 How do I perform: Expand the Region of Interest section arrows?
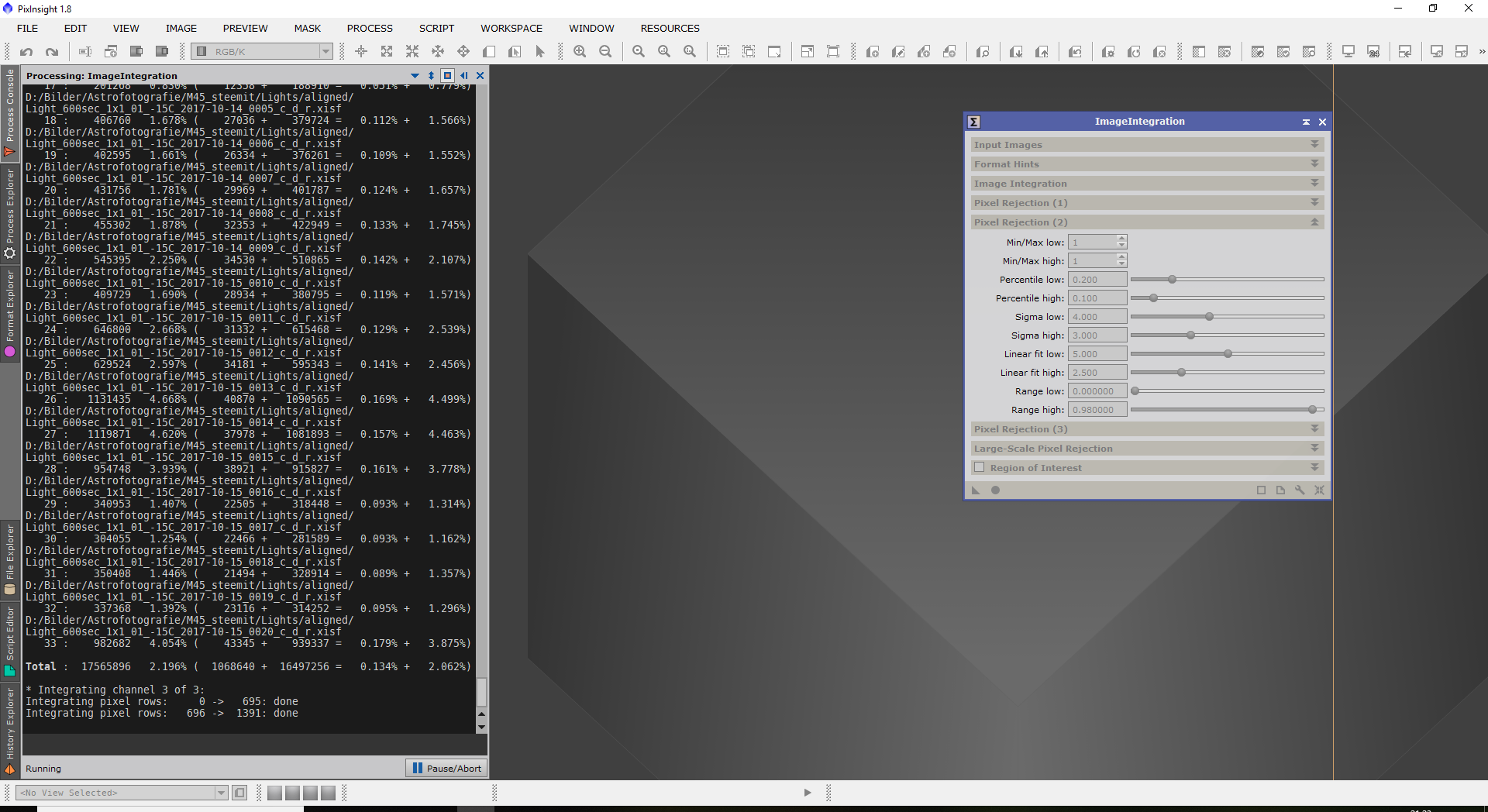1314,467
